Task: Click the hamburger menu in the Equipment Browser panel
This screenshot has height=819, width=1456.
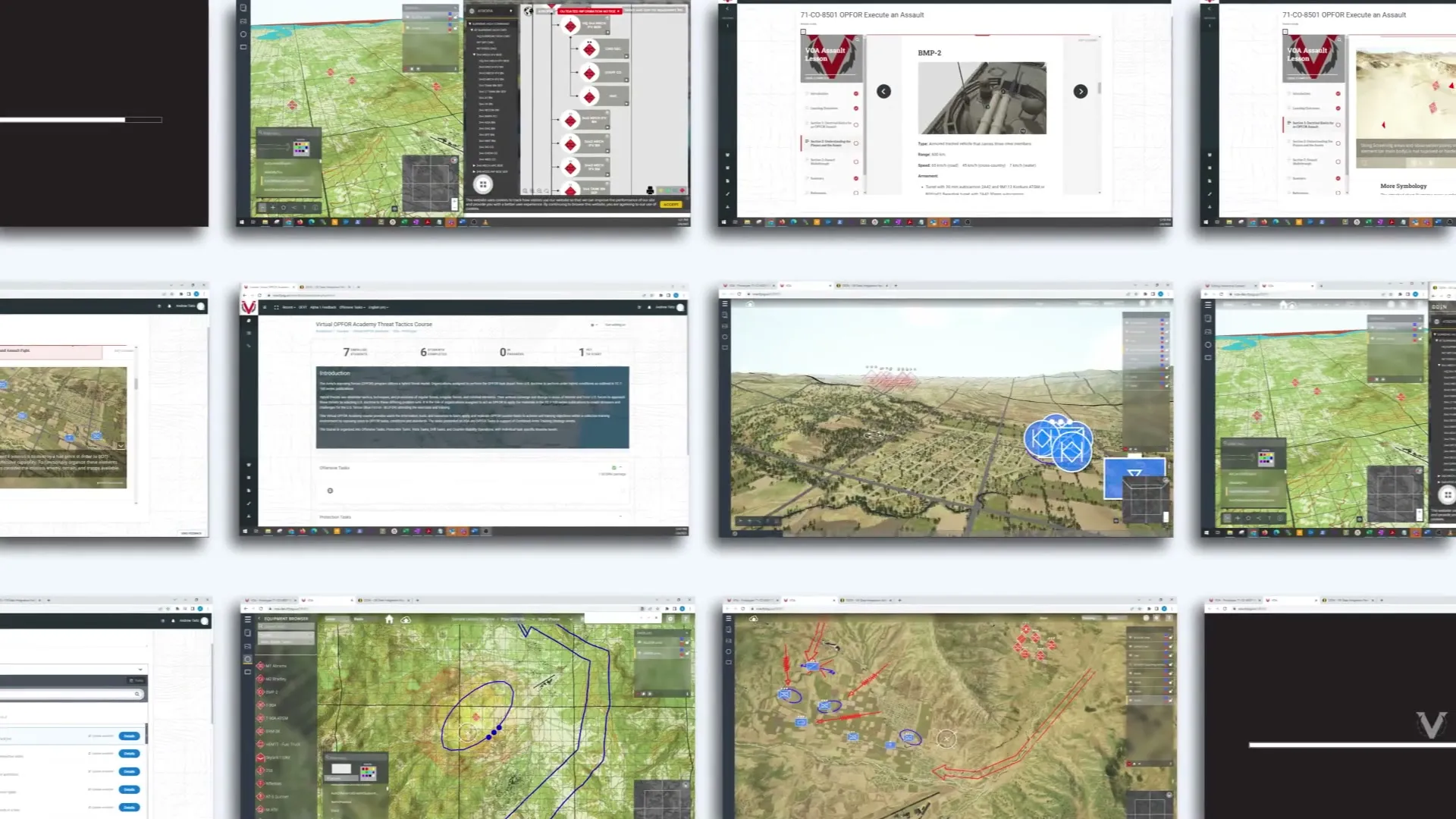Action: coord(247,619)
